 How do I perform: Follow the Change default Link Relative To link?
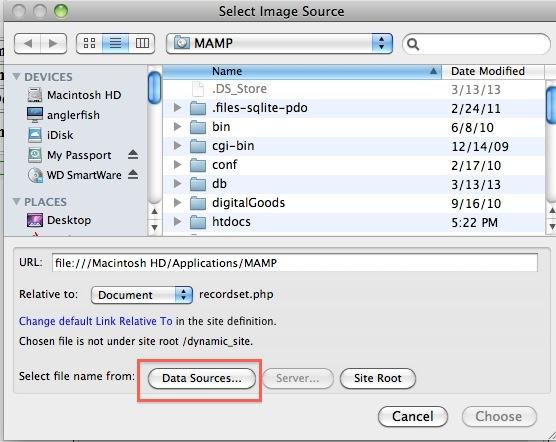(x=96, y=321)
